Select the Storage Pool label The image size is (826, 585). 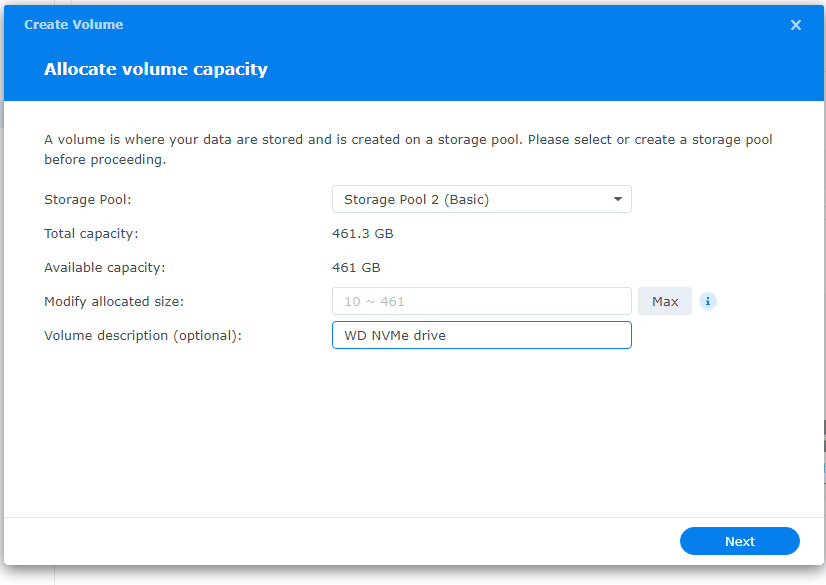coord(87,199)
